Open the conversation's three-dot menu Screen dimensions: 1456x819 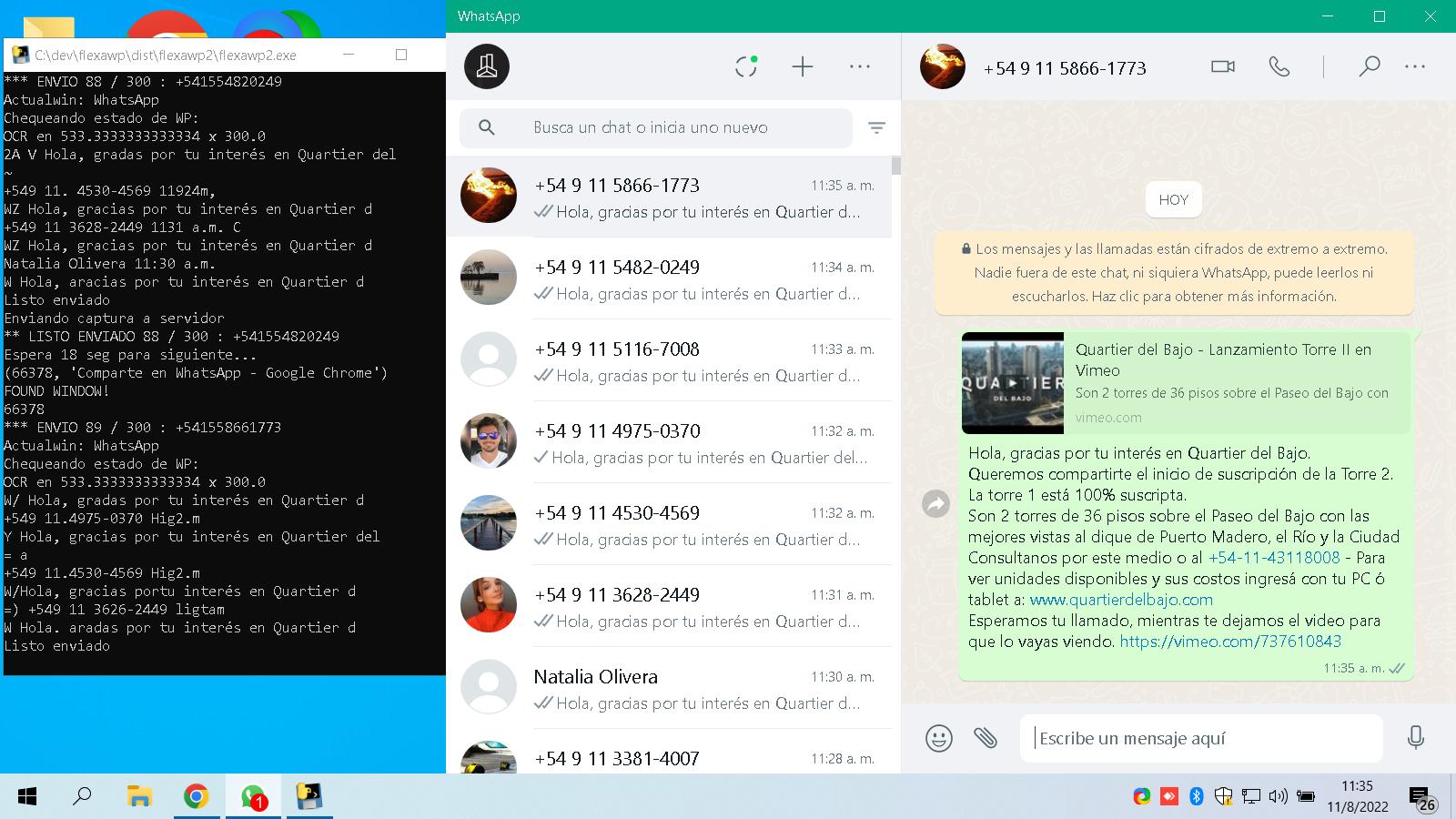click(1415, 66)
